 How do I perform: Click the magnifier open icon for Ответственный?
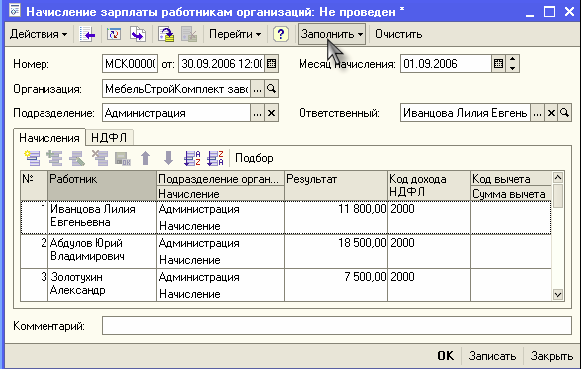[x=565, y=113]
